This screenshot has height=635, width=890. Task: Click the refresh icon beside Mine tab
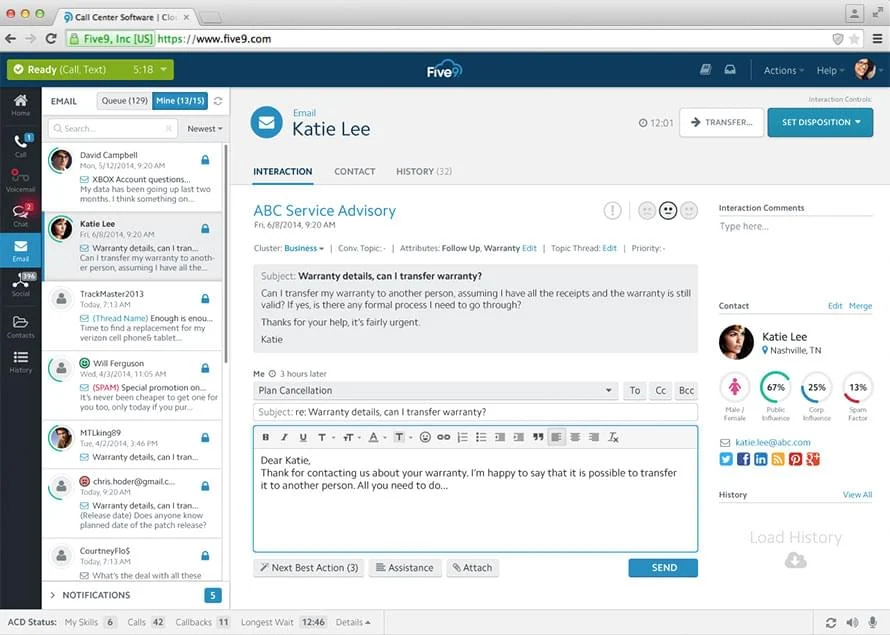click(218, 101)
